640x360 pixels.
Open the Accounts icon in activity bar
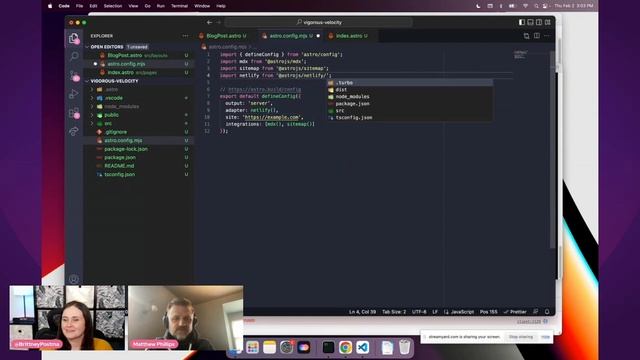(x=74, y=279)
